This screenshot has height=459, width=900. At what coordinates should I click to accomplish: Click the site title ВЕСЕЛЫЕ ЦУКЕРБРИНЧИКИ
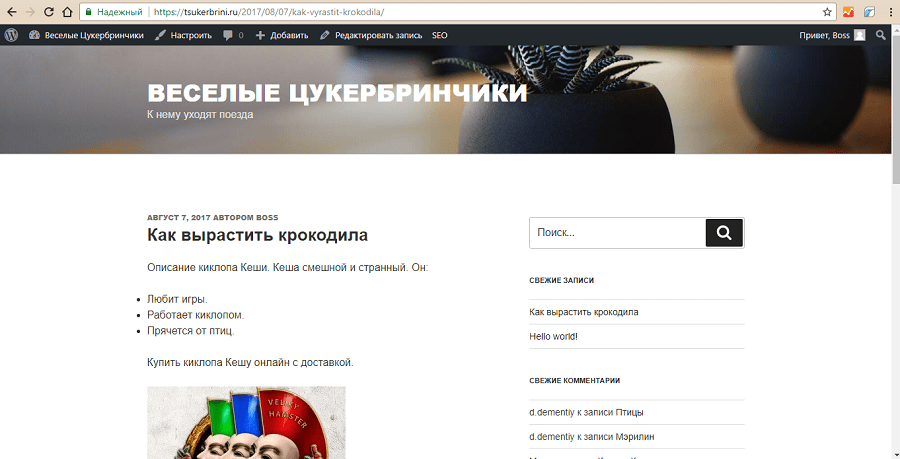coord(337,93)
